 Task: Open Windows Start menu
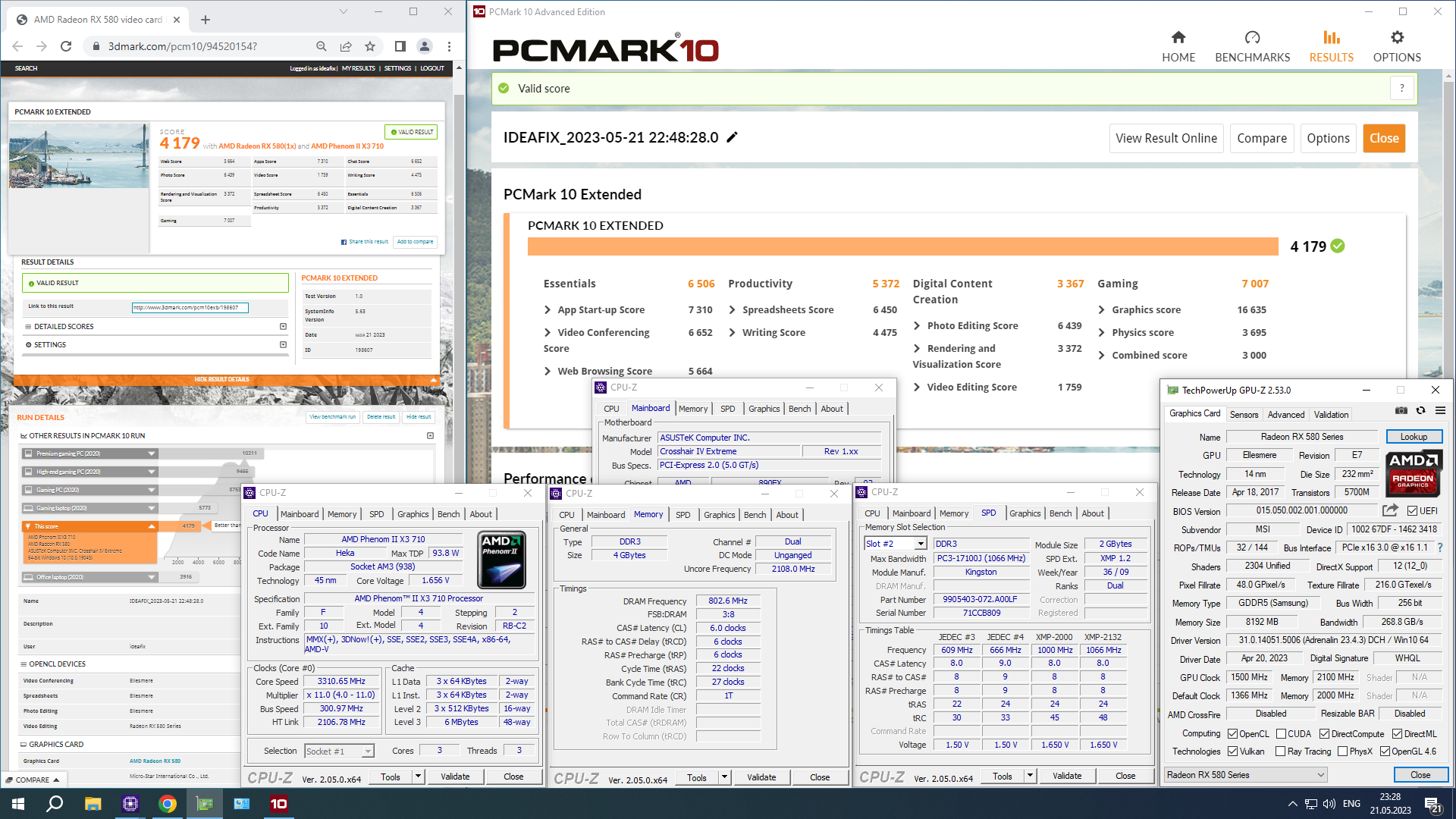pos(18,804)
